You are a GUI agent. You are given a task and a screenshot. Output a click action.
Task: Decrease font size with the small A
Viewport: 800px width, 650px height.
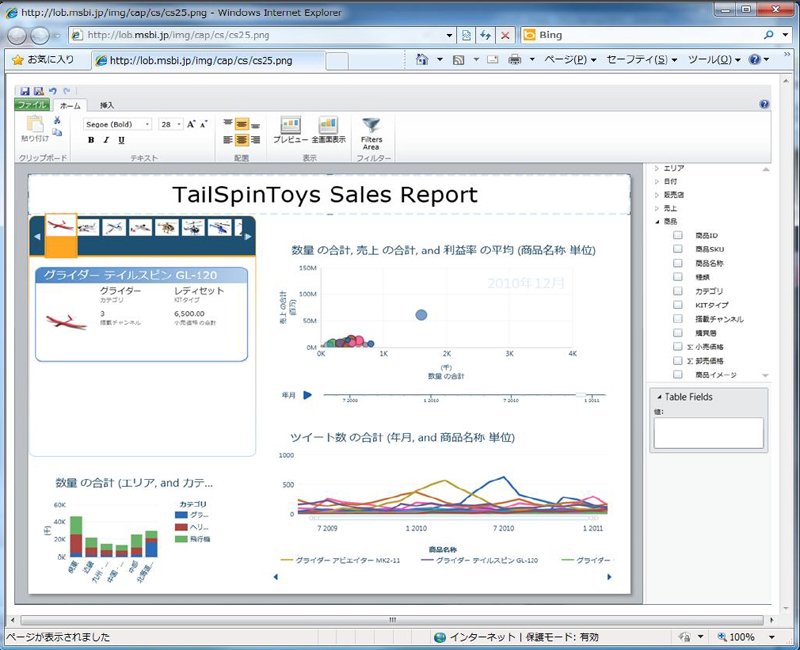[204, 124]
